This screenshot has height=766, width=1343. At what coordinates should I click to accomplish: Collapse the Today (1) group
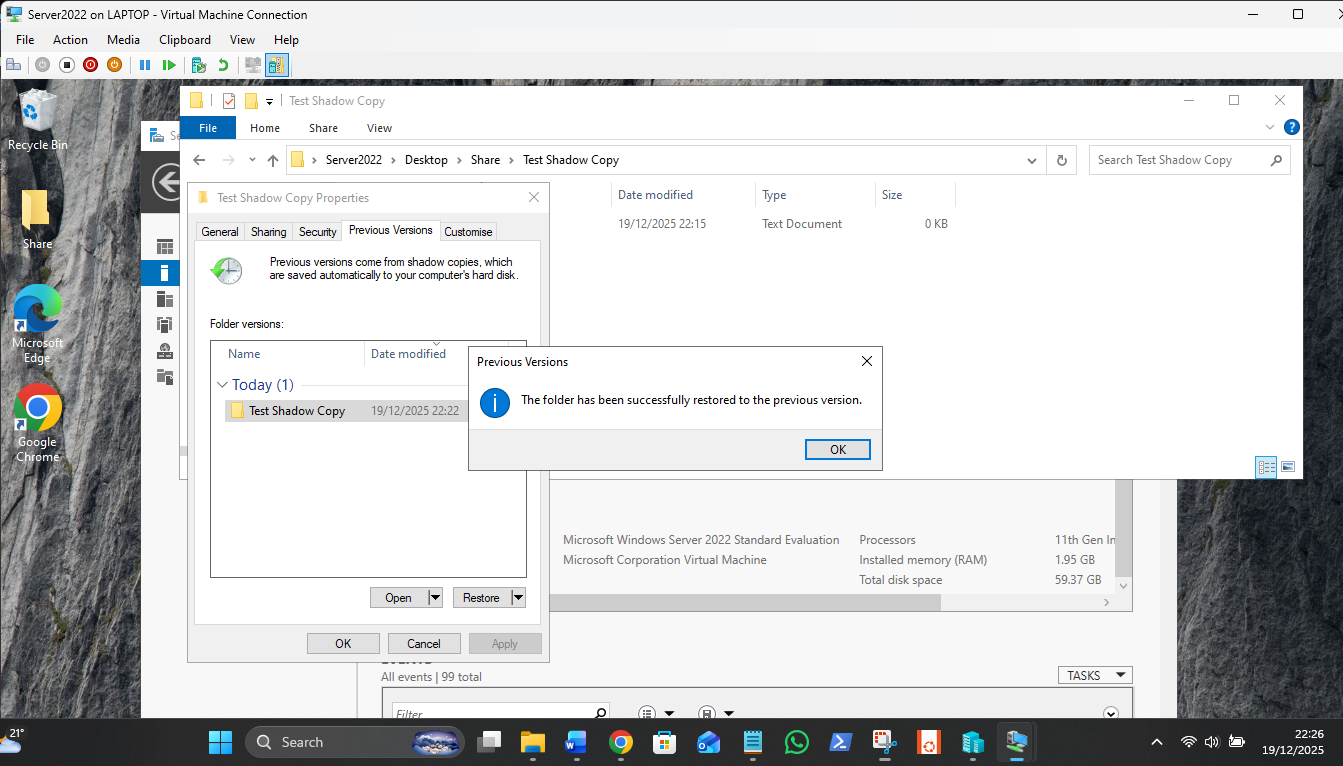[x=222, y=385]
